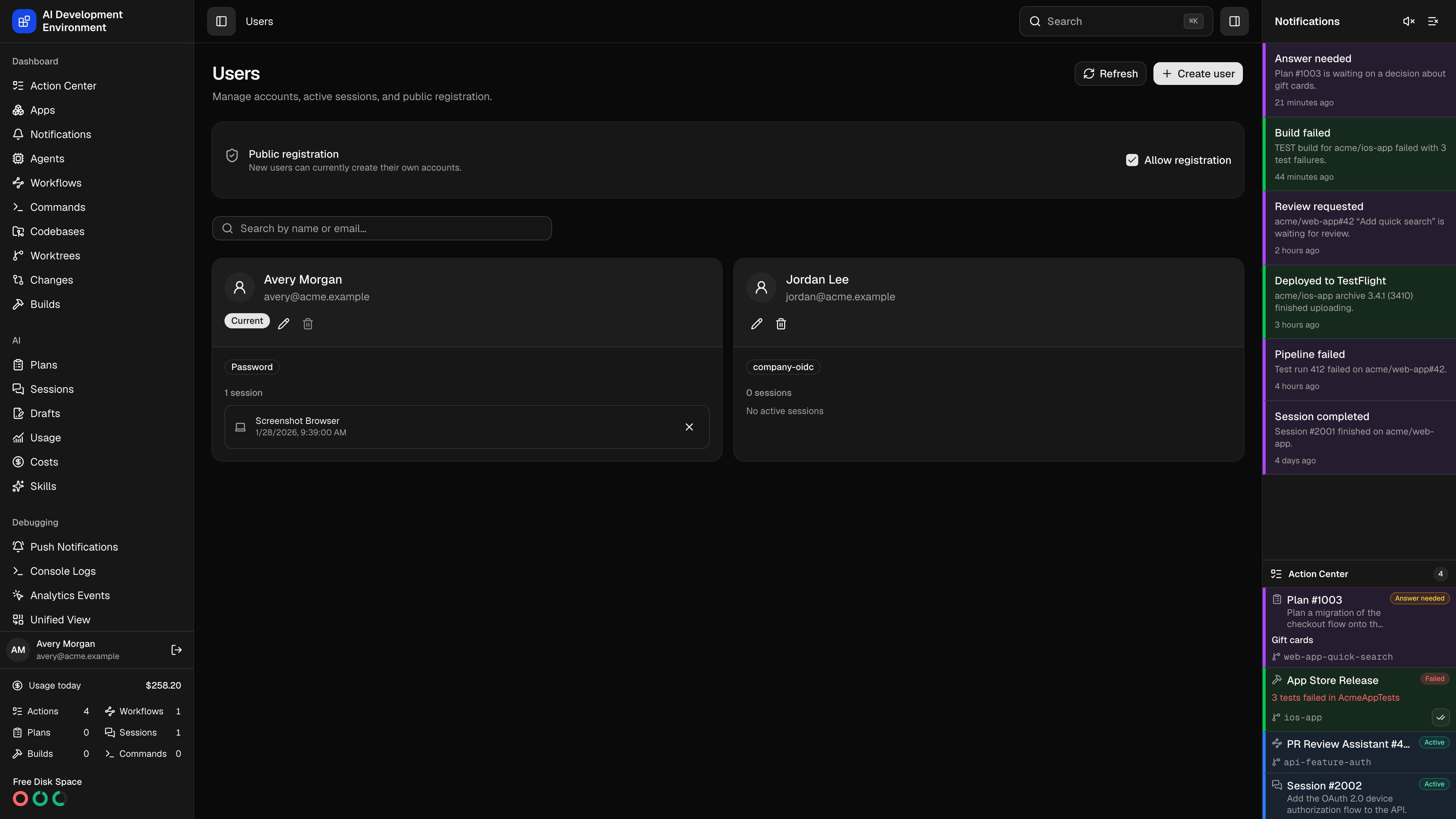
Task: Open Builds in the sidebar navigation
Action: 97,304
